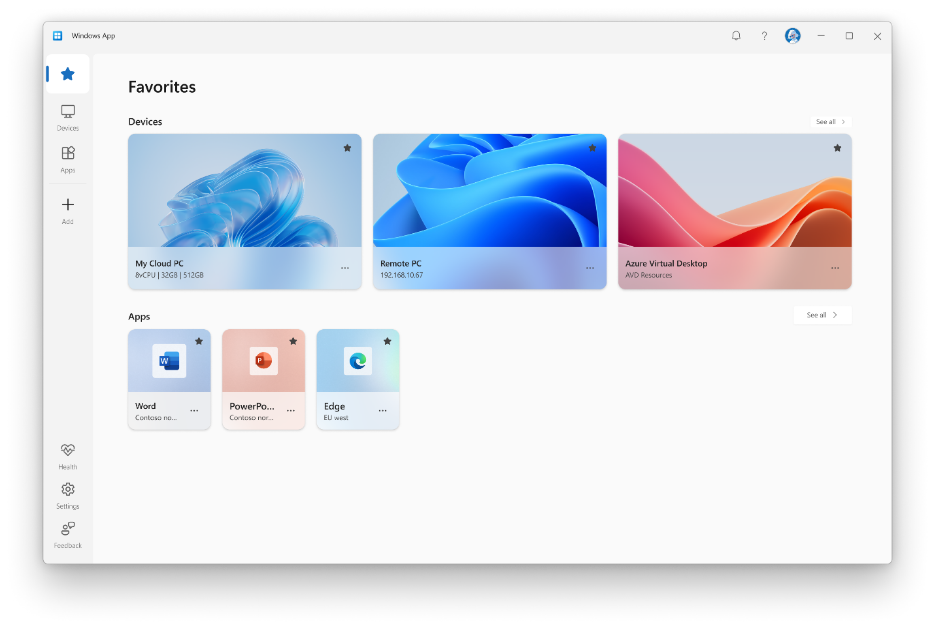Open the notifications bell
Image resolution: width=936 pixels, height=628 pixels.
pyautogui.click(x=736, y=36)
